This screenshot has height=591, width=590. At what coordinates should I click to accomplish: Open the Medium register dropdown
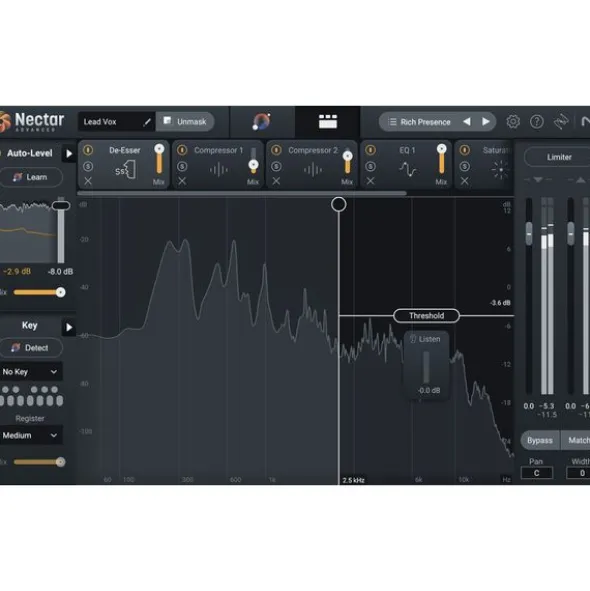[x=30, y=435]
